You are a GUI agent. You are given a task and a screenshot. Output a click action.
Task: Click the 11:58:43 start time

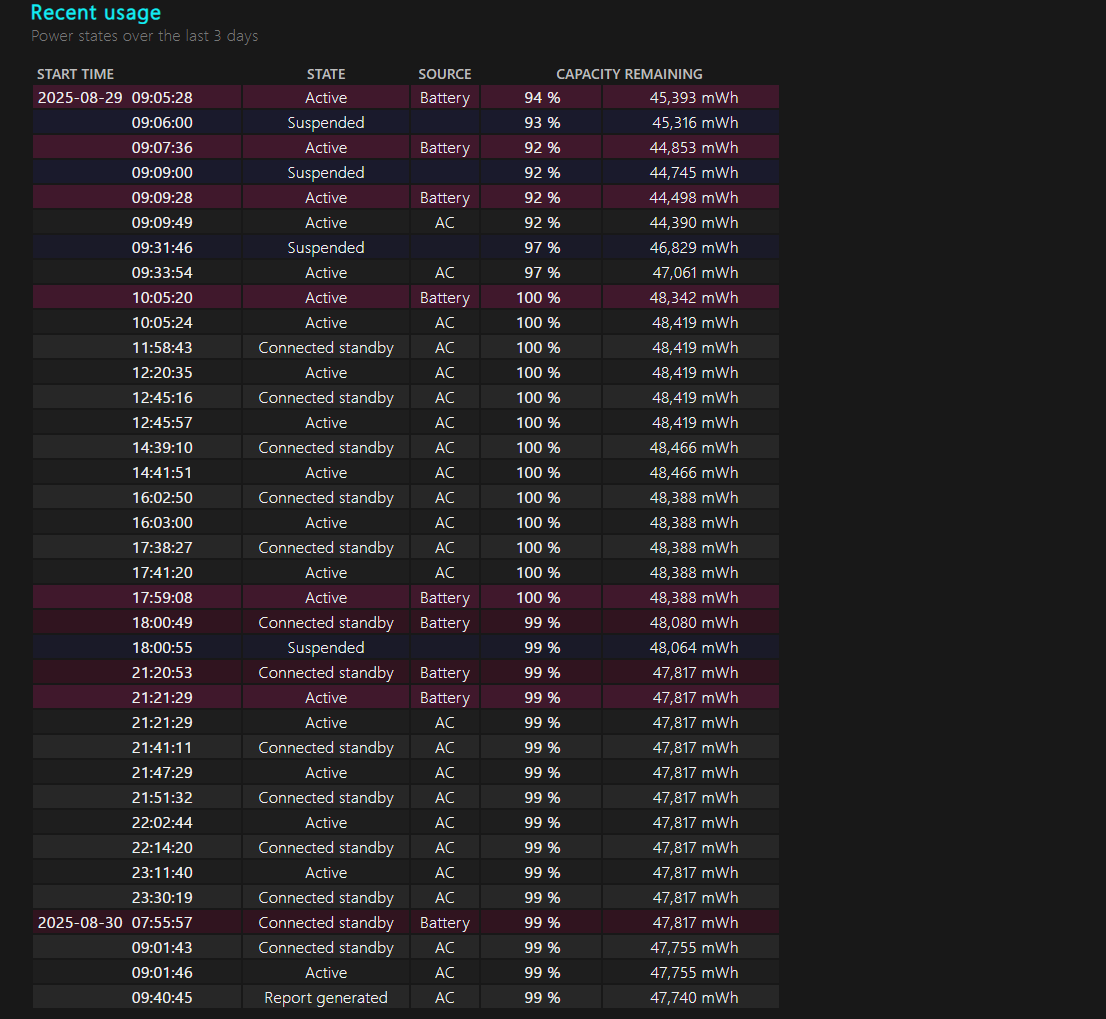(162, 348)
